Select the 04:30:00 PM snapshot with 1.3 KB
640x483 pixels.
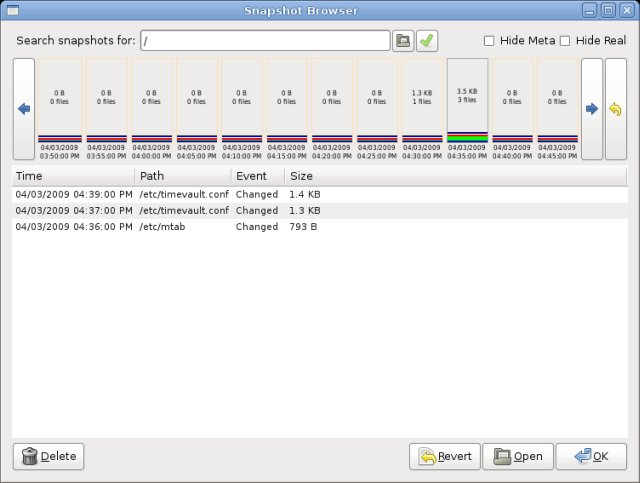click(422, 109)
